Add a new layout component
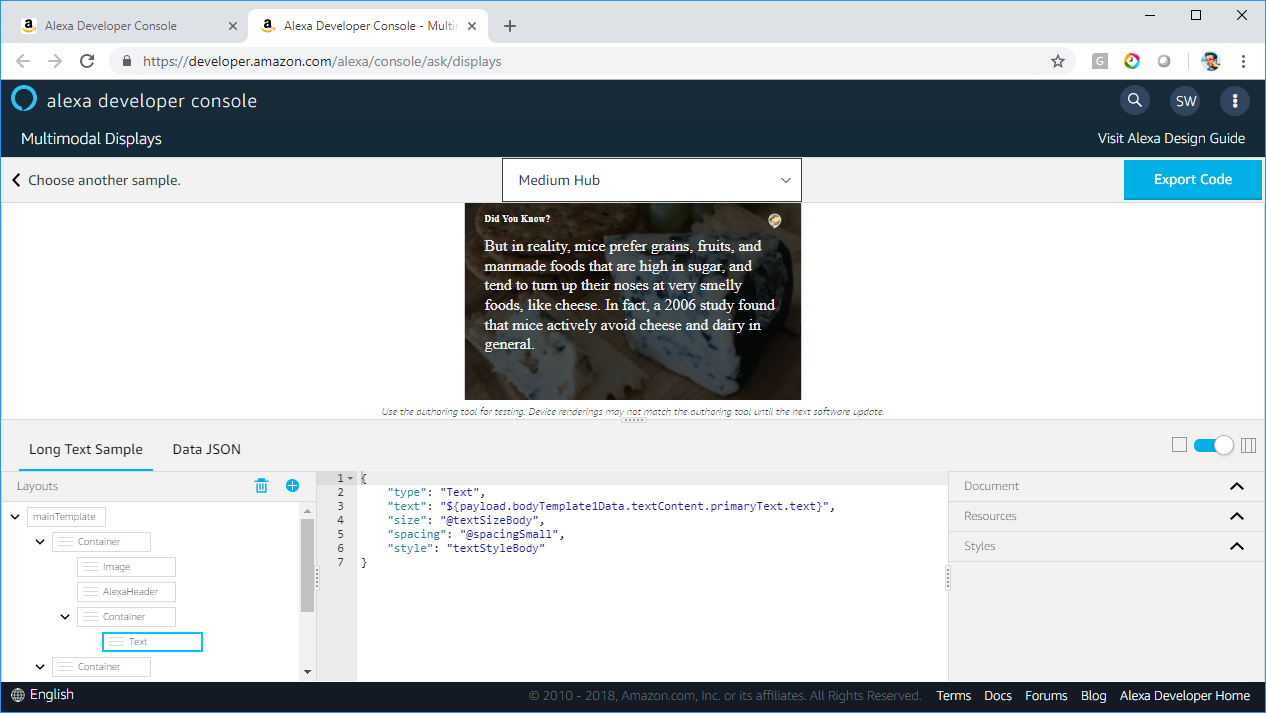The height and width of the screenshot is (713, 1266). (x=292, y=486)
